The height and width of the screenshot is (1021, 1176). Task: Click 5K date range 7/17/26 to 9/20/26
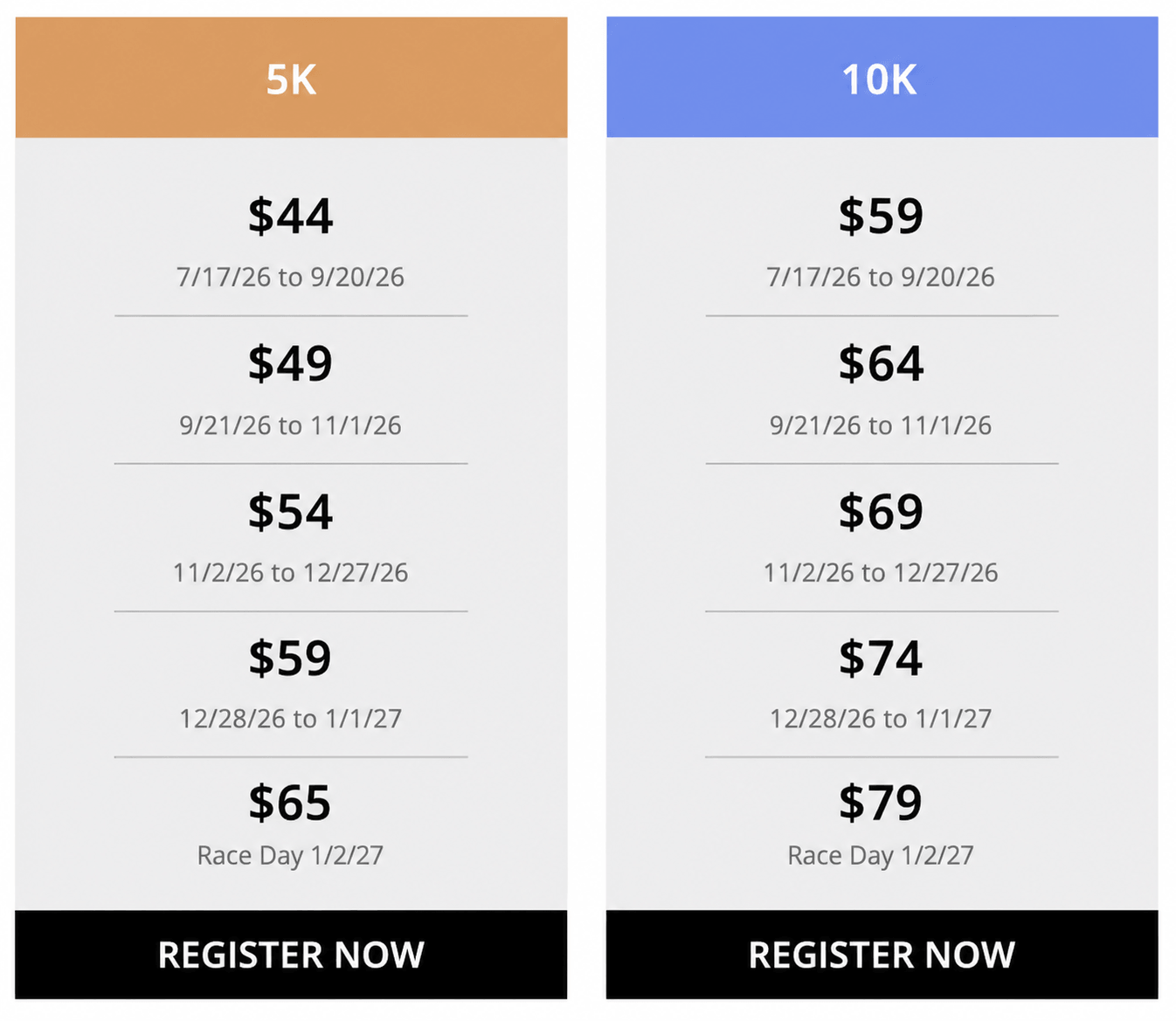point(291,277)
